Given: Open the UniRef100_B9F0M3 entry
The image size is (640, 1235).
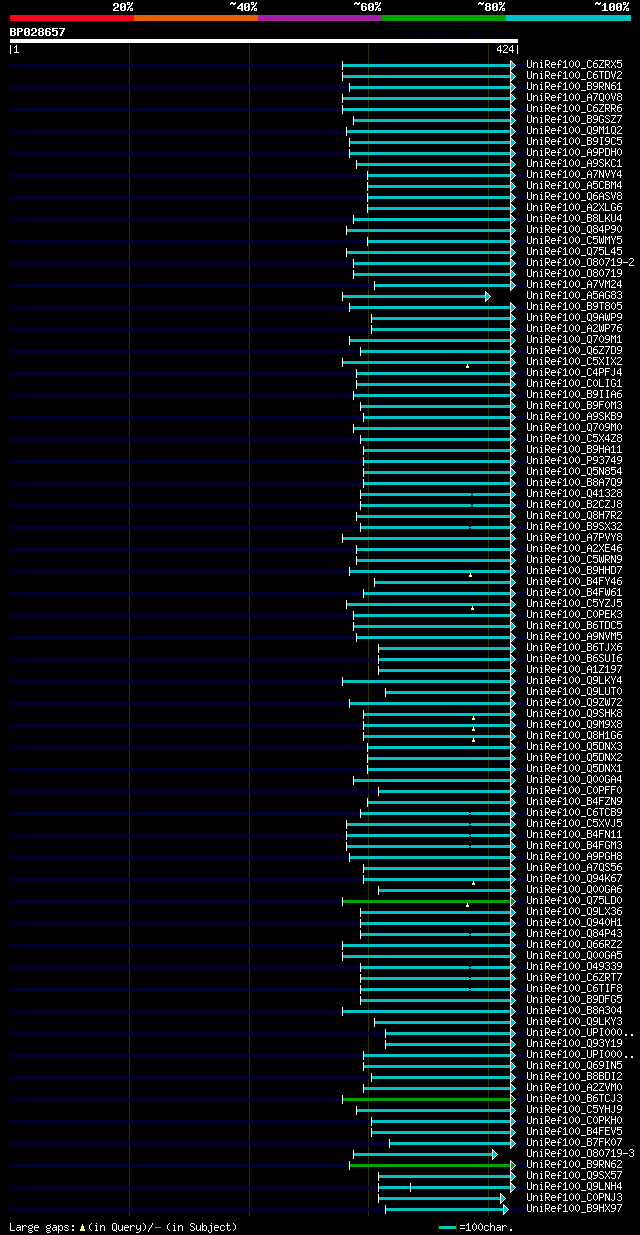Looking at the screenshot, I should coord(574,405).
